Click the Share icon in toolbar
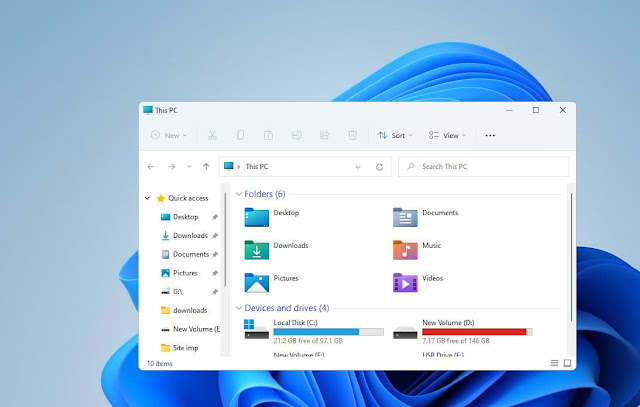The width and height of the screenshot is (640, 407). (x=324, y=135)
